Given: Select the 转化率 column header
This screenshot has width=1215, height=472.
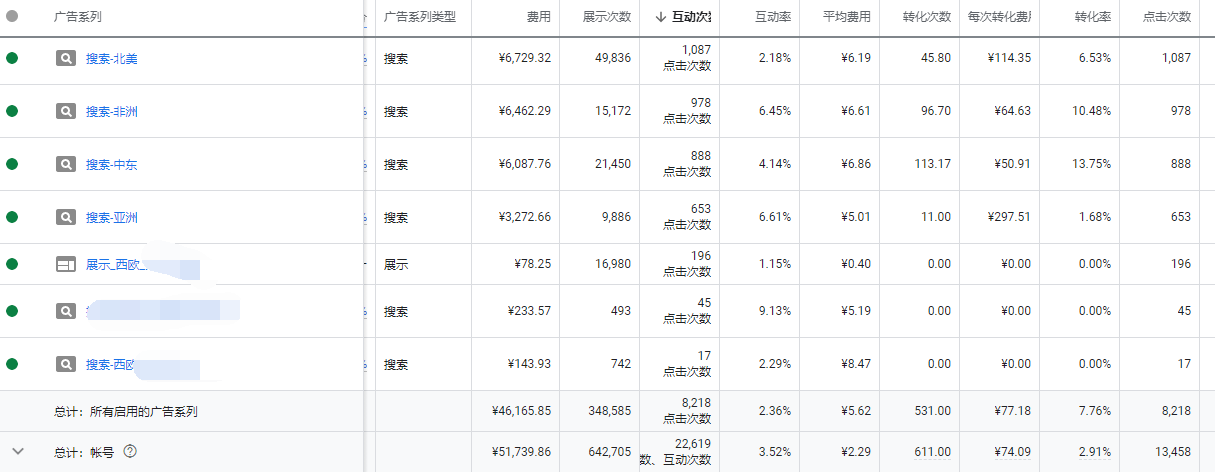Looking at the screenshot, I should point(1092,17).
